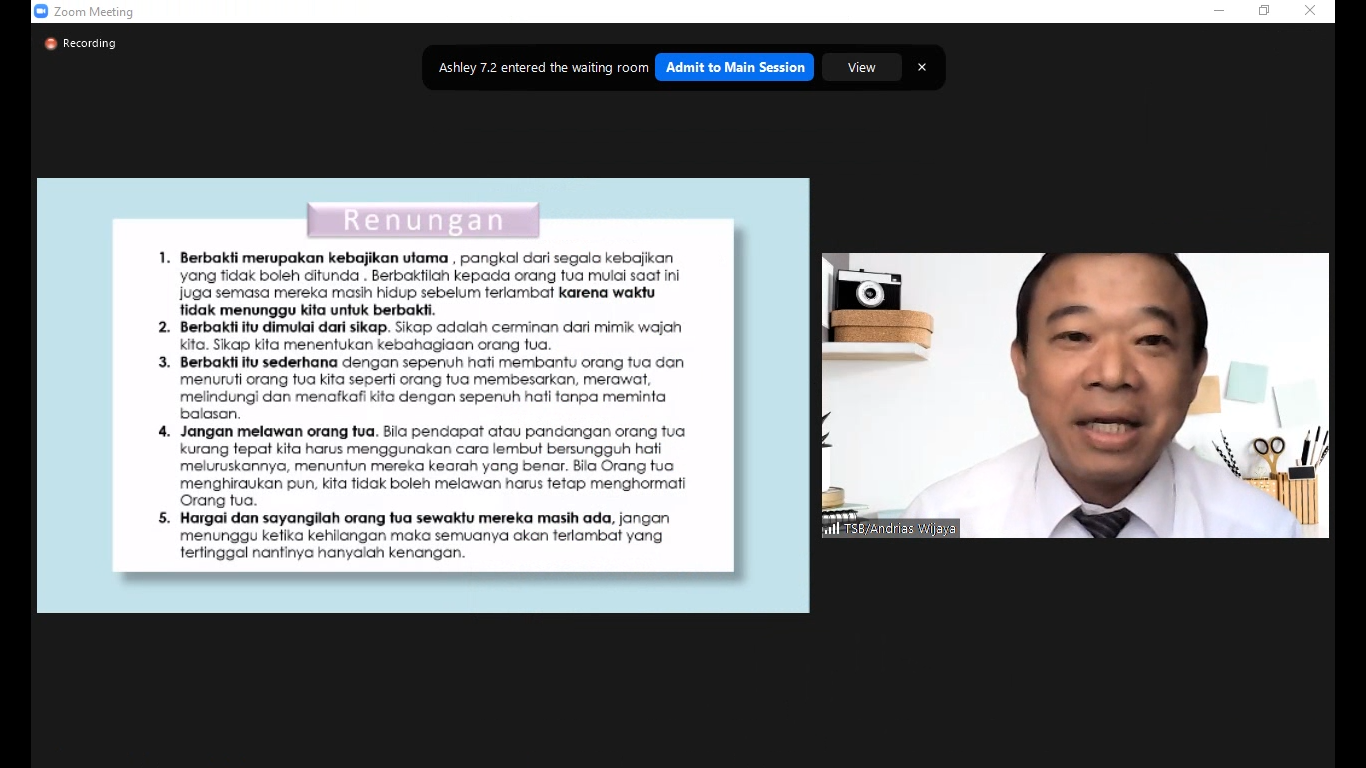Click slide point "Berbakti itu dimulai dari sikap"
The image size is (1366, 768).
point(283,327)
